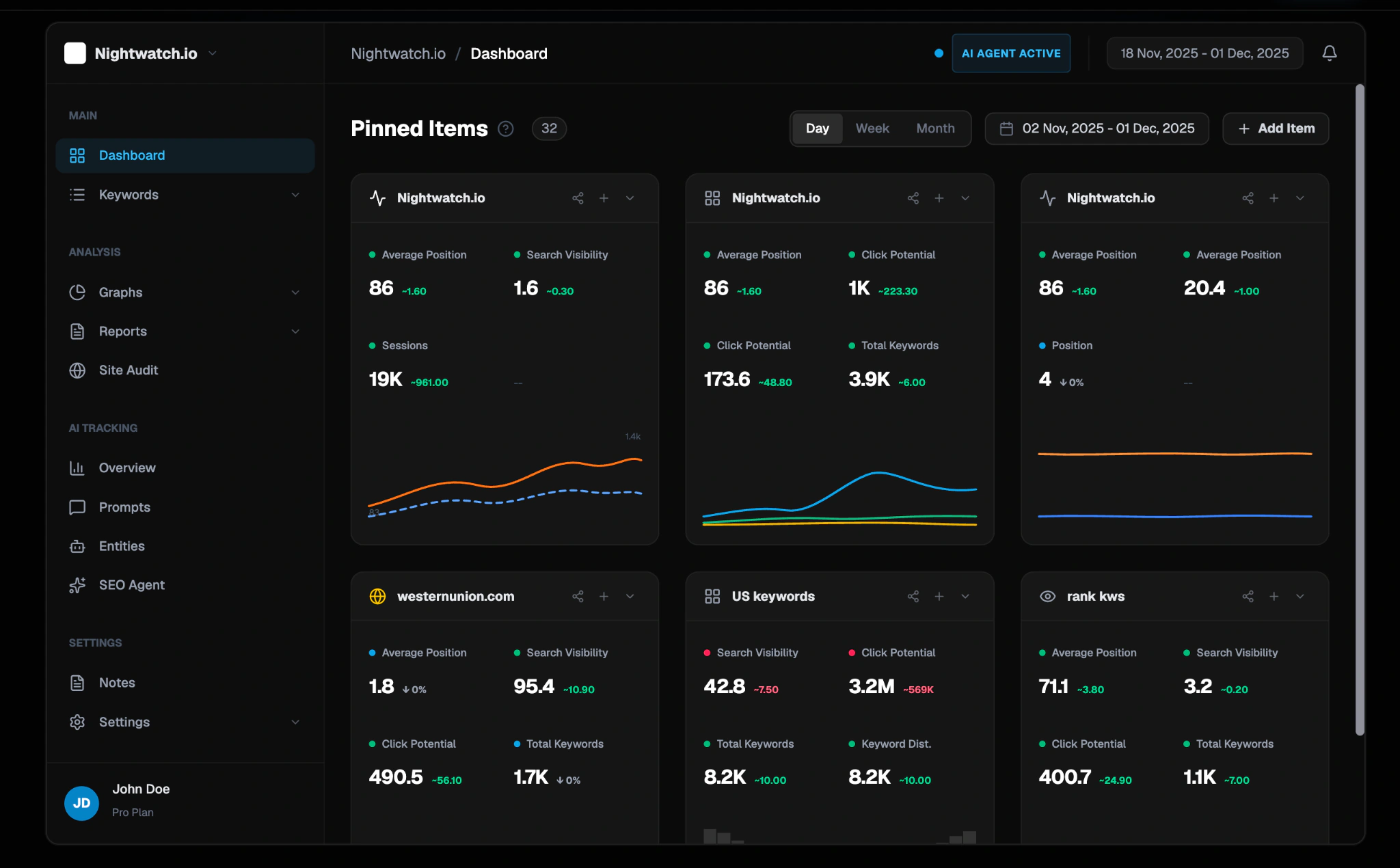1400x868 pixels.
Task: Click the Pinned Items help icon
Action: tap(506, 128)
